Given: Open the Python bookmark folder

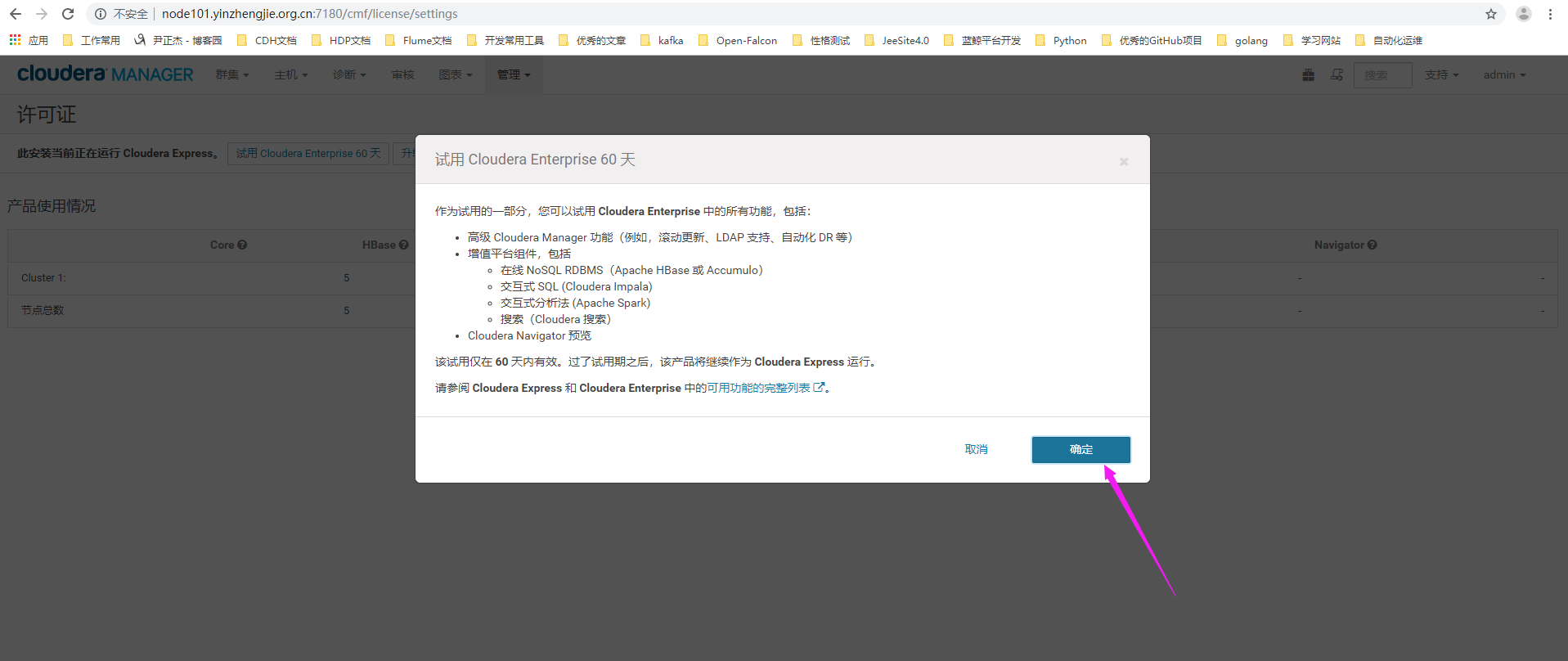Looking at the screenshot, I should (1061, 40).
